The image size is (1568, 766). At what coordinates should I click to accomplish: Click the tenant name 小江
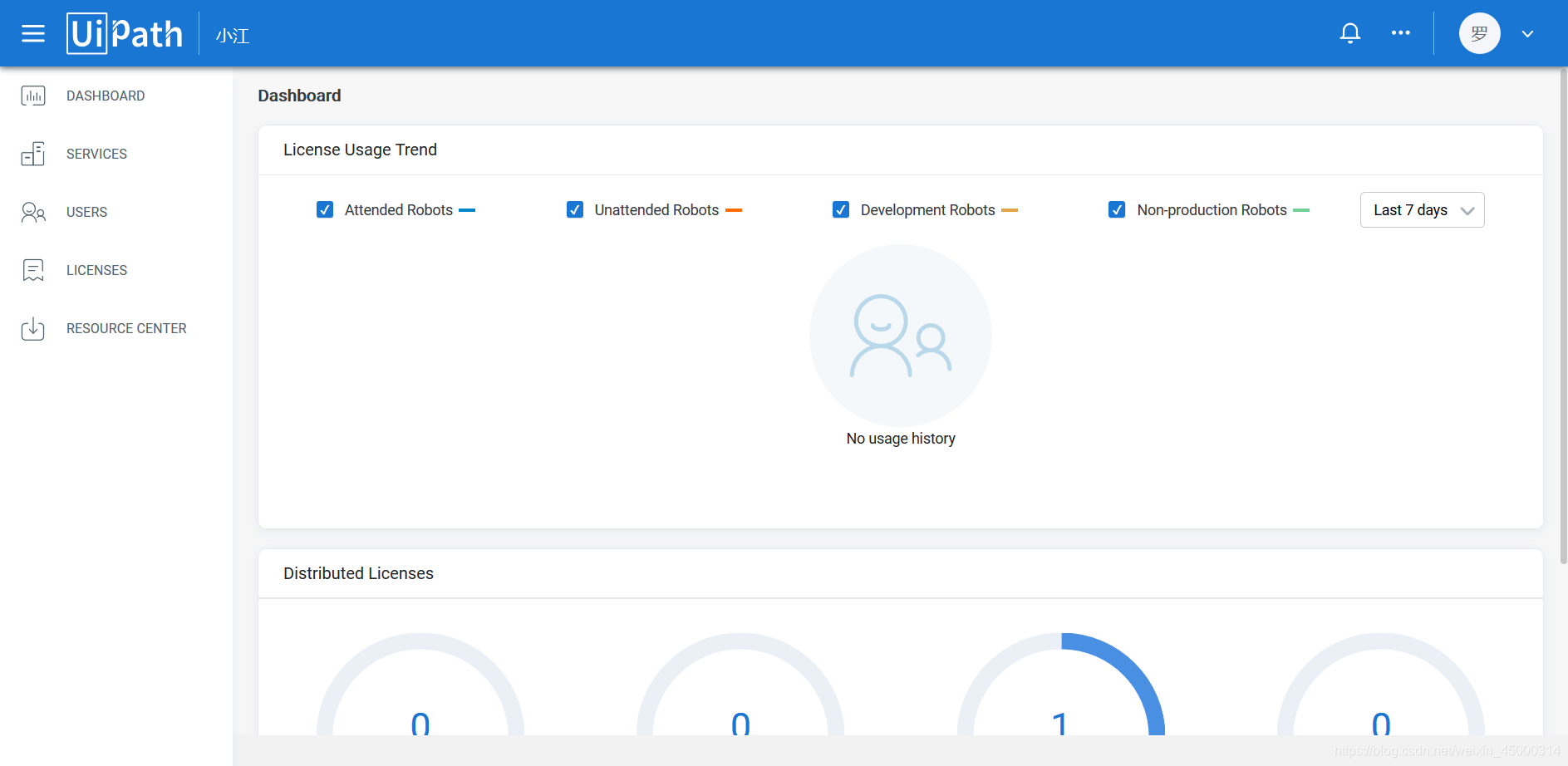[233, 35]
